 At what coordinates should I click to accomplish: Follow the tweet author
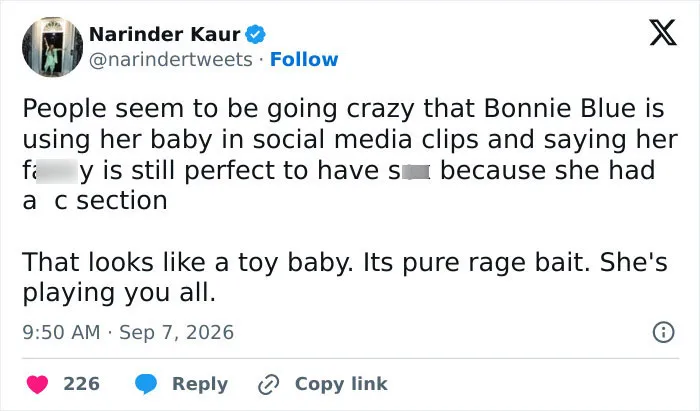pyautogui.click(x=304, y=59)
